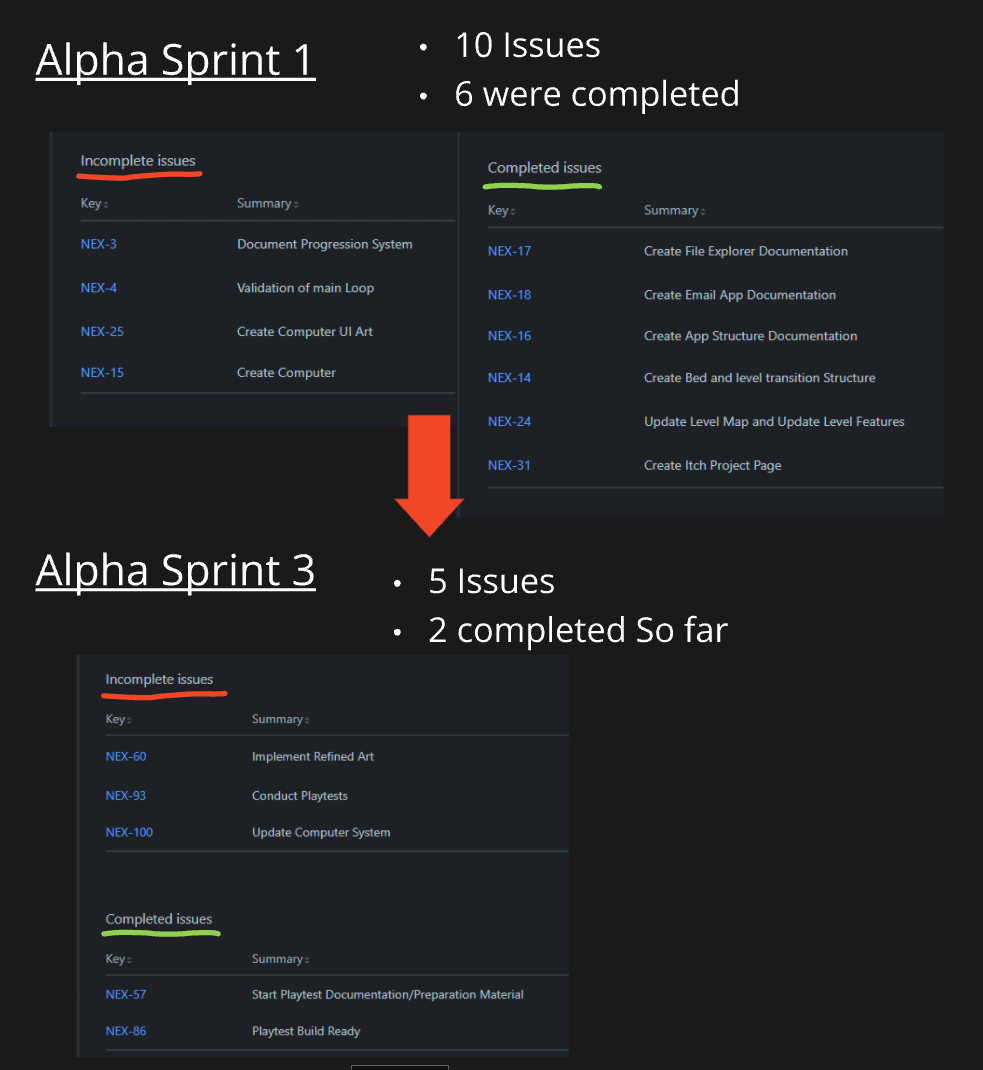Click the Alpha Sprint 1 heading

tap(175, 60)
